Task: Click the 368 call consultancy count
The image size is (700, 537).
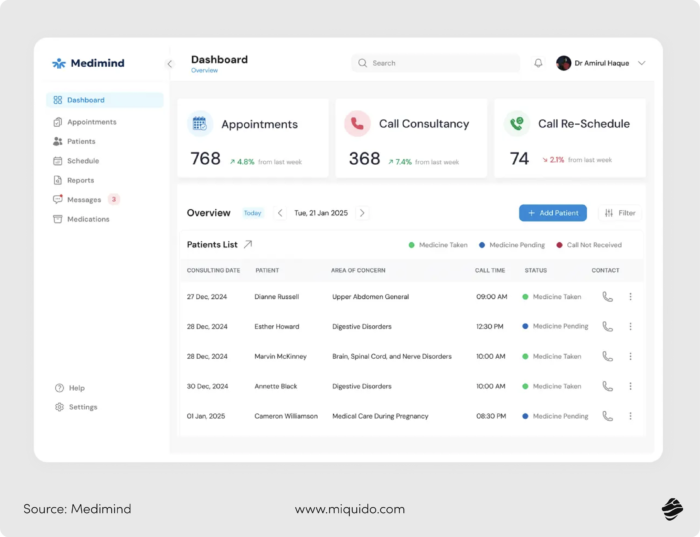Action: coord(364,158)
